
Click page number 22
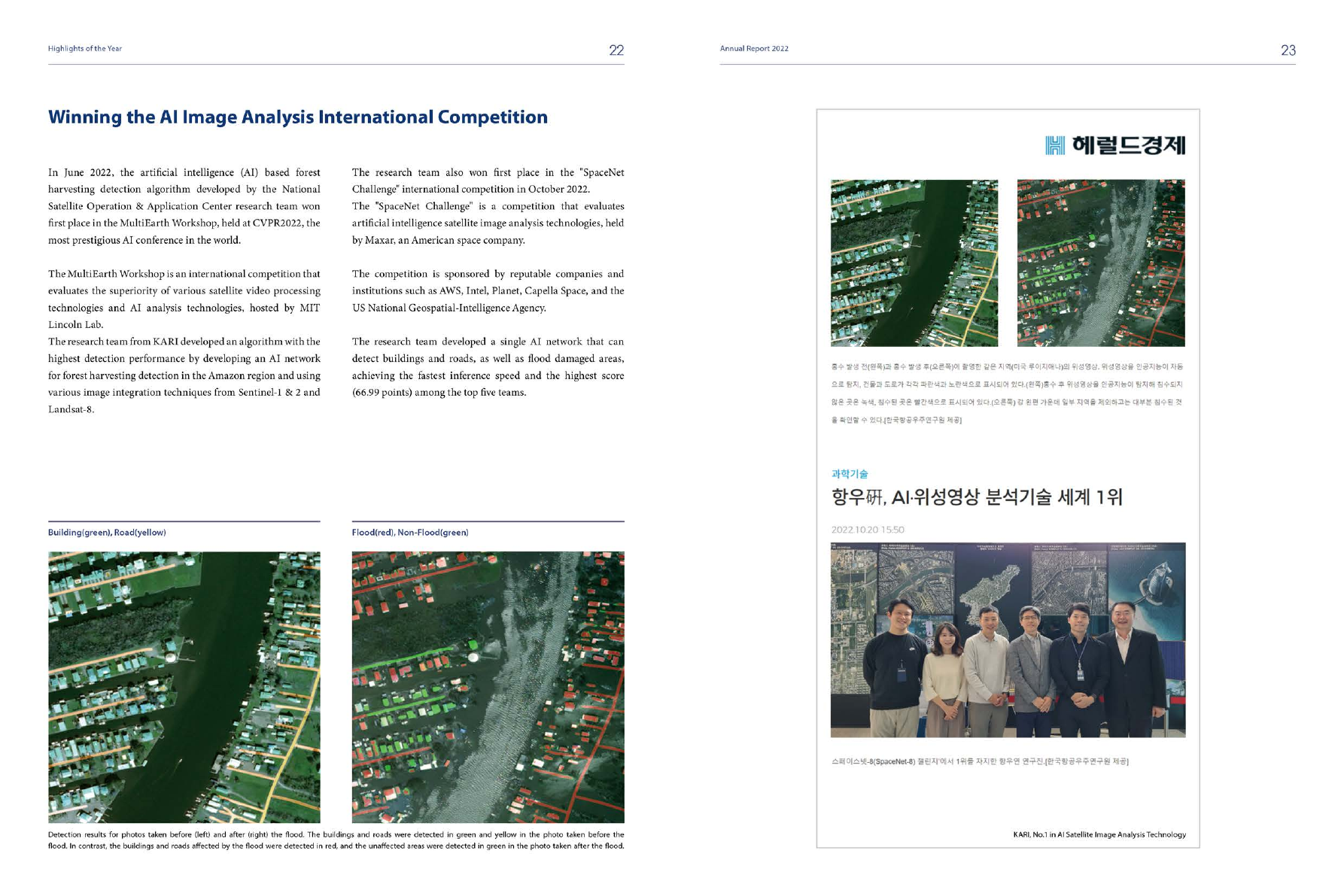(616, 50)
